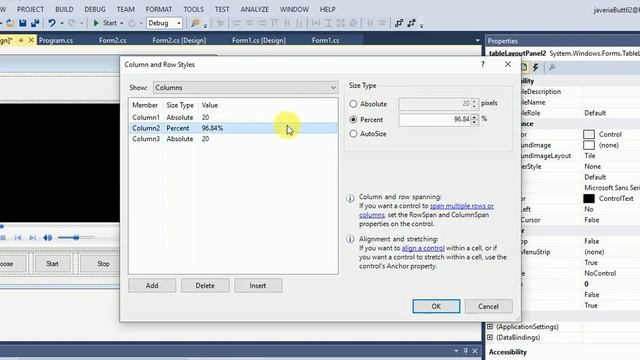The height and width of the screenshot is (360, 640).
Task: Open the Show Columns dropdown
Action: [x=246, y=88]
